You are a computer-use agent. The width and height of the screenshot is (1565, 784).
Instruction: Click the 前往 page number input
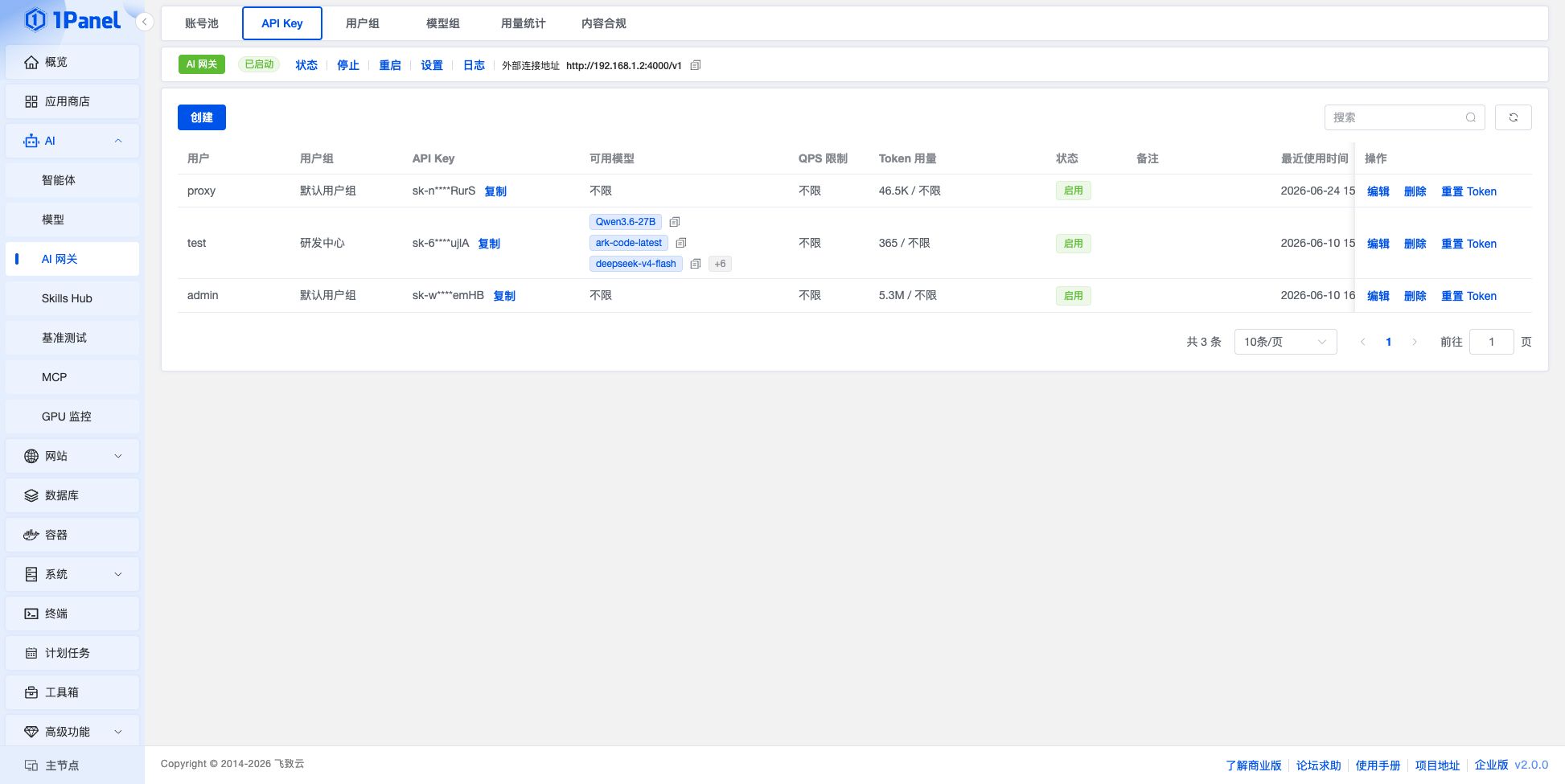(1491, 342)
